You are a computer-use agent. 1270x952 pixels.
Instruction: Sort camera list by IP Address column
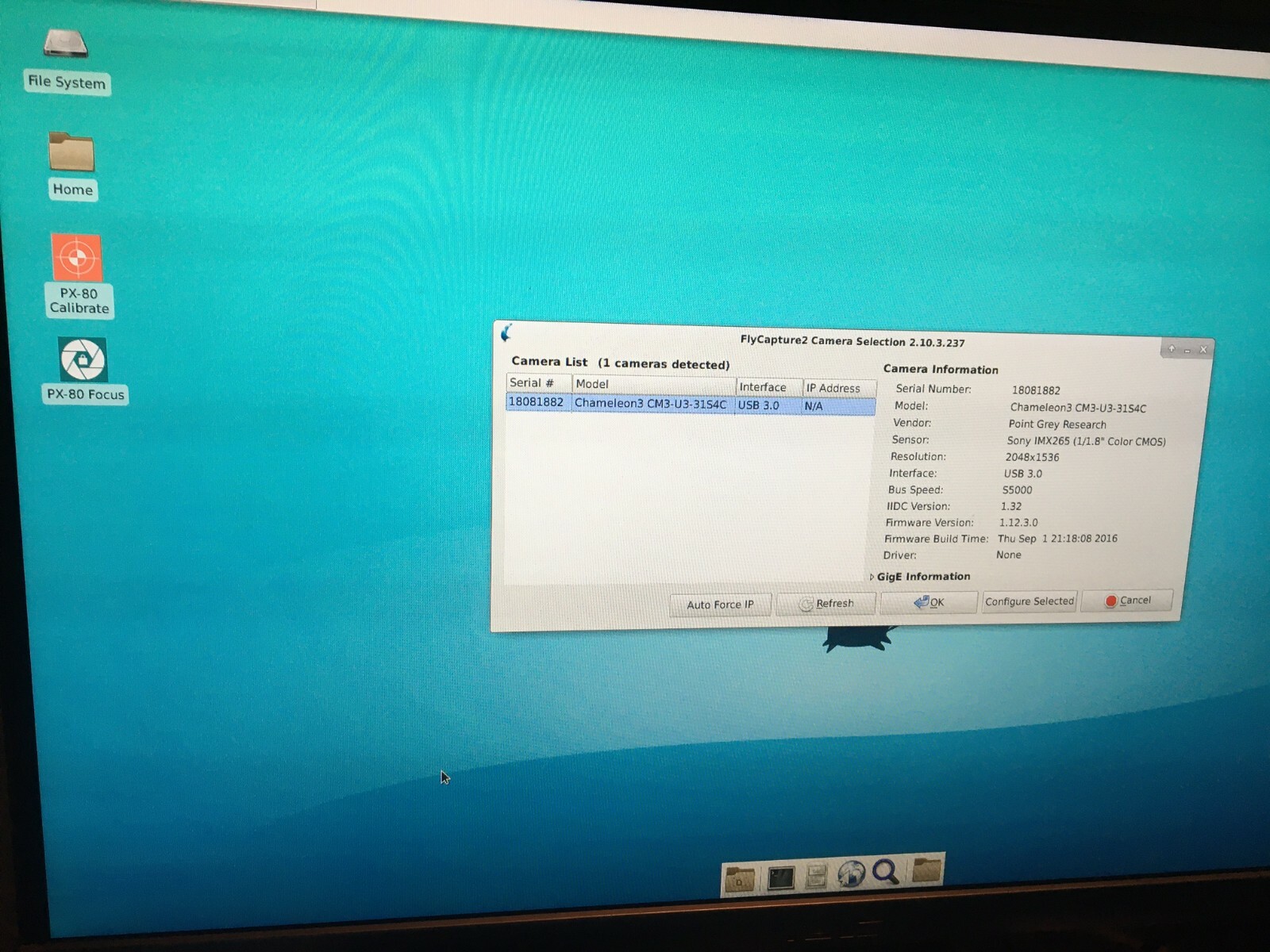click(x=840, y=388)
